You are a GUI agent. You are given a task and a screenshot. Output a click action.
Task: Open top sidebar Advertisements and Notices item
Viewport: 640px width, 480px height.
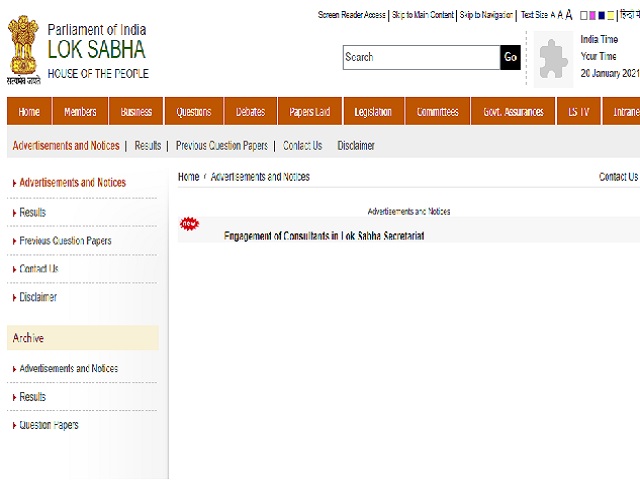point(73,182)
